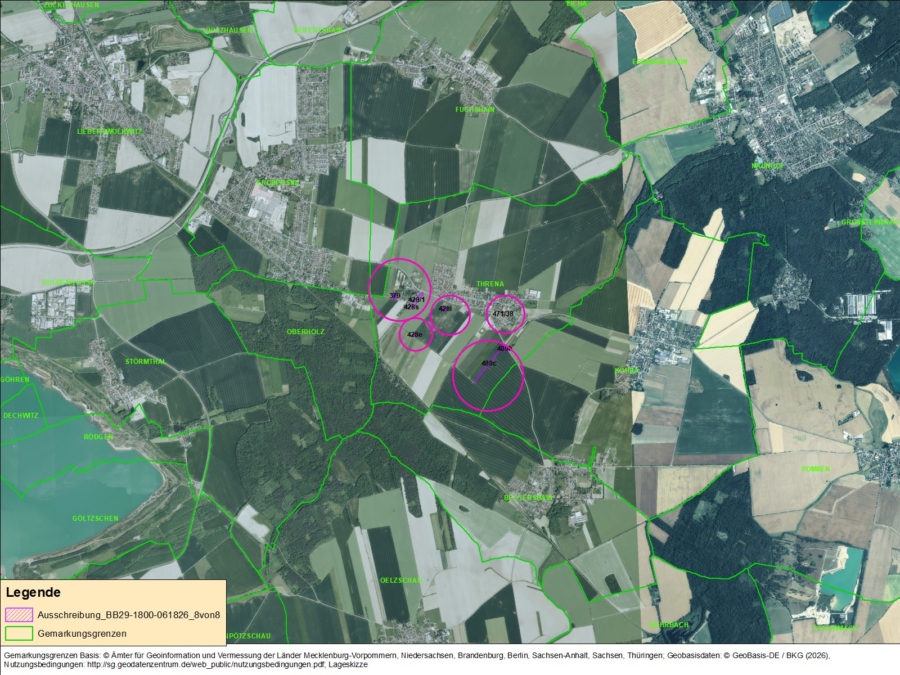Click the STÖRMTHAL district label
Viewport: 900px width, 675px height.
146,362
